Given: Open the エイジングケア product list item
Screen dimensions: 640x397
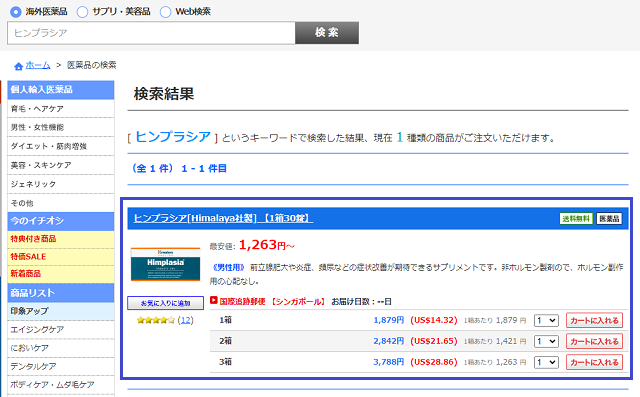Looking at the screenshot, I should [x=61, y=330].
